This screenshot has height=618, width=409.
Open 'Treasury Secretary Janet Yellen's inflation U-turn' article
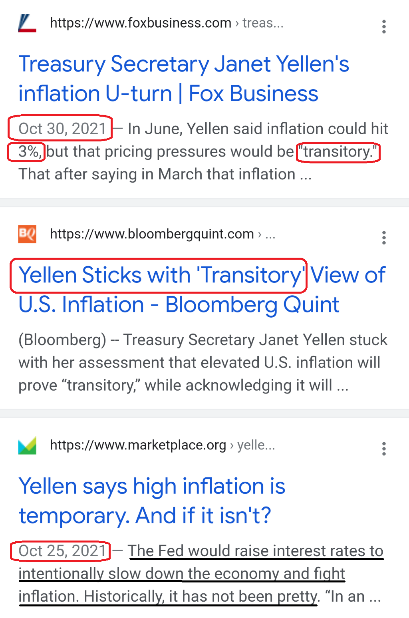pos(184,79)
